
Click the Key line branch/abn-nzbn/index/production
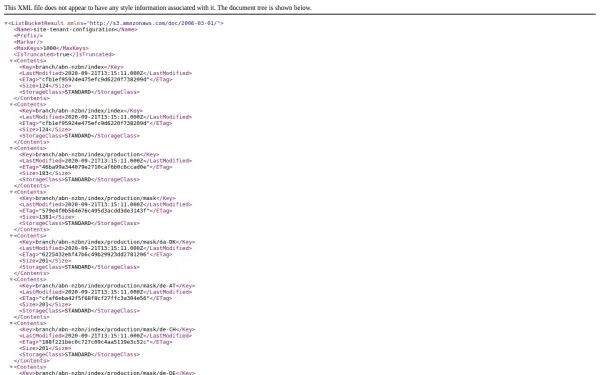pyautogui.click(x=89, y=155)
